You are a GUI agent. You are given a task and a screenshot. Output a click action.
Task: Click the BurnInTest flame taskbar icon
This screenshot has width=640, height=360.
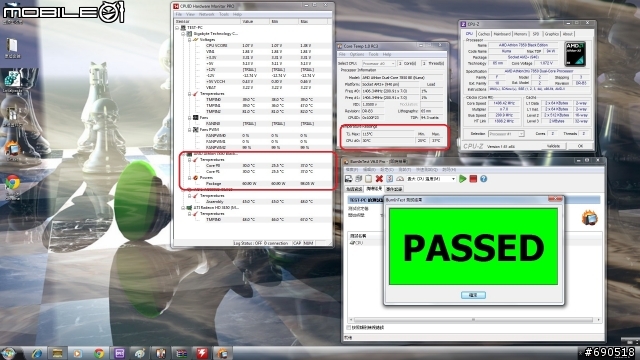[222, 353]
